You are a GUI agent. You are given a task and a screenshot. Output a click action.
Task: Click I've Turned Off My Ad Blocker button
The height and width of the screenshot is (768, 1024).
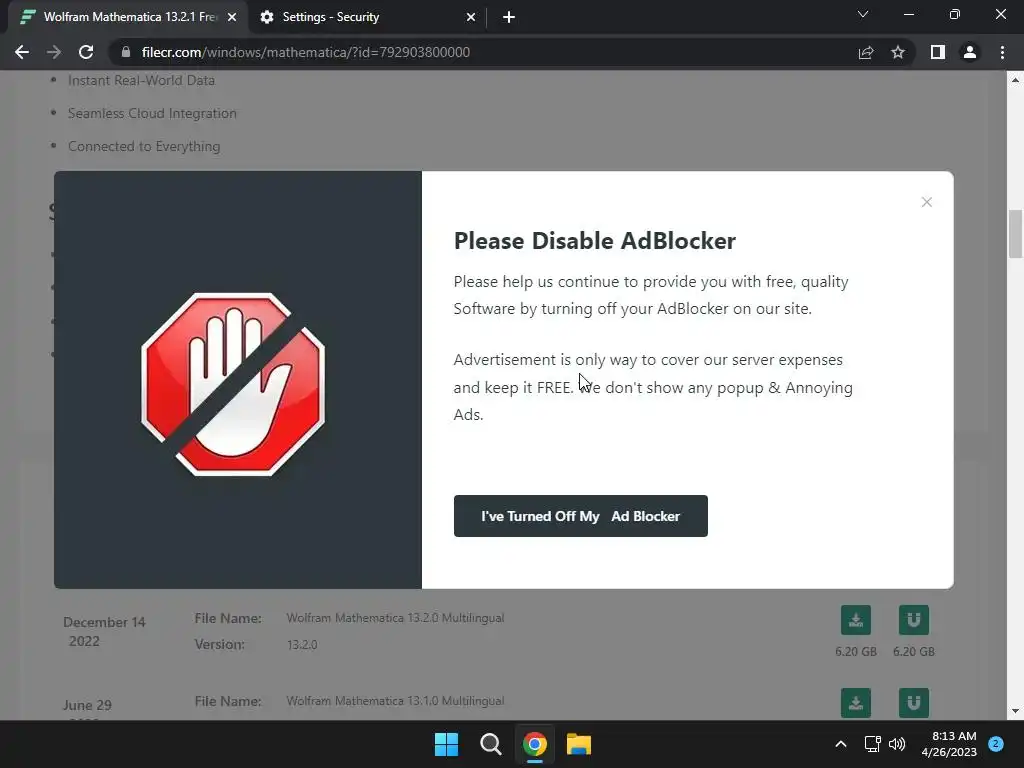(581, 516)
